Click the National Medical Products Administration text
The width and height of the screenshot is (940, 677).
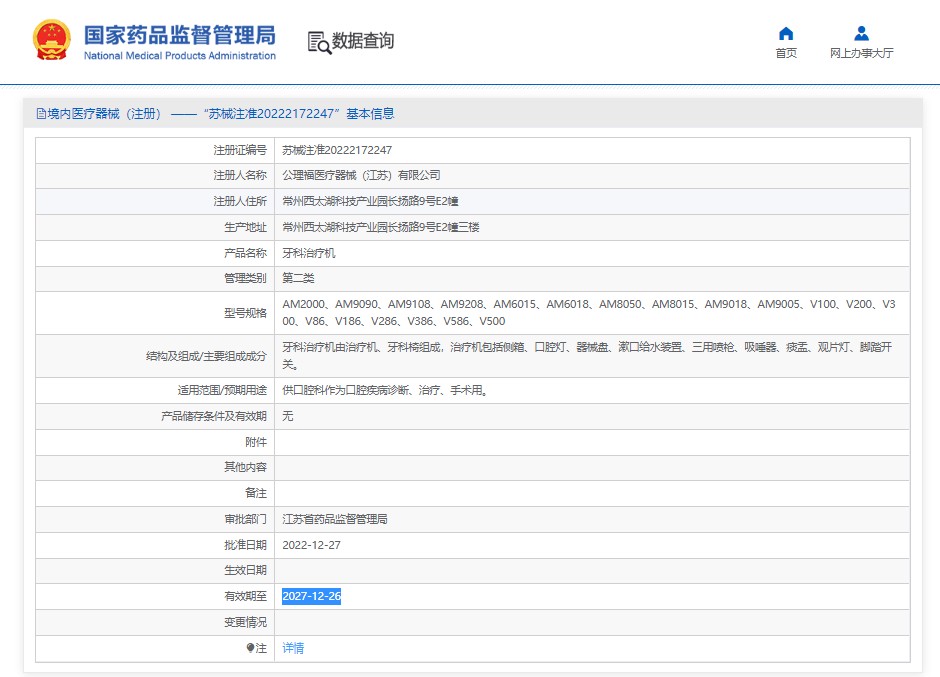tap(179, 56)
